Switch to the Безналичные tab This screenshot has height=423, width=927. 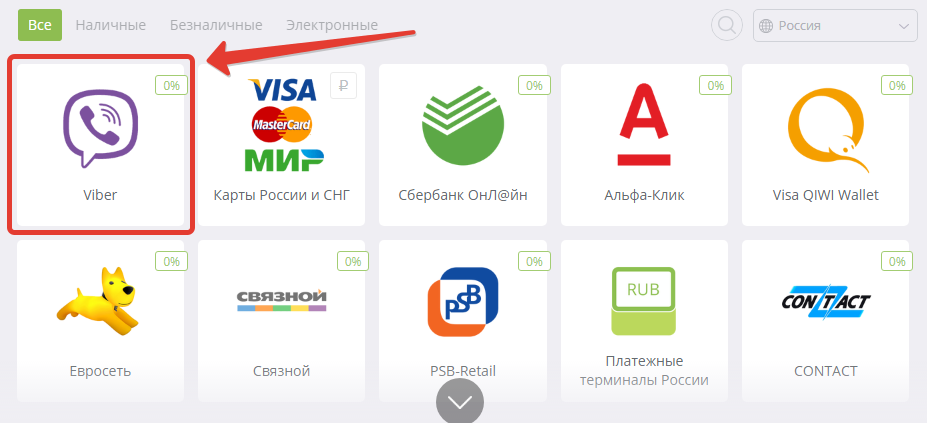(216, 25)
